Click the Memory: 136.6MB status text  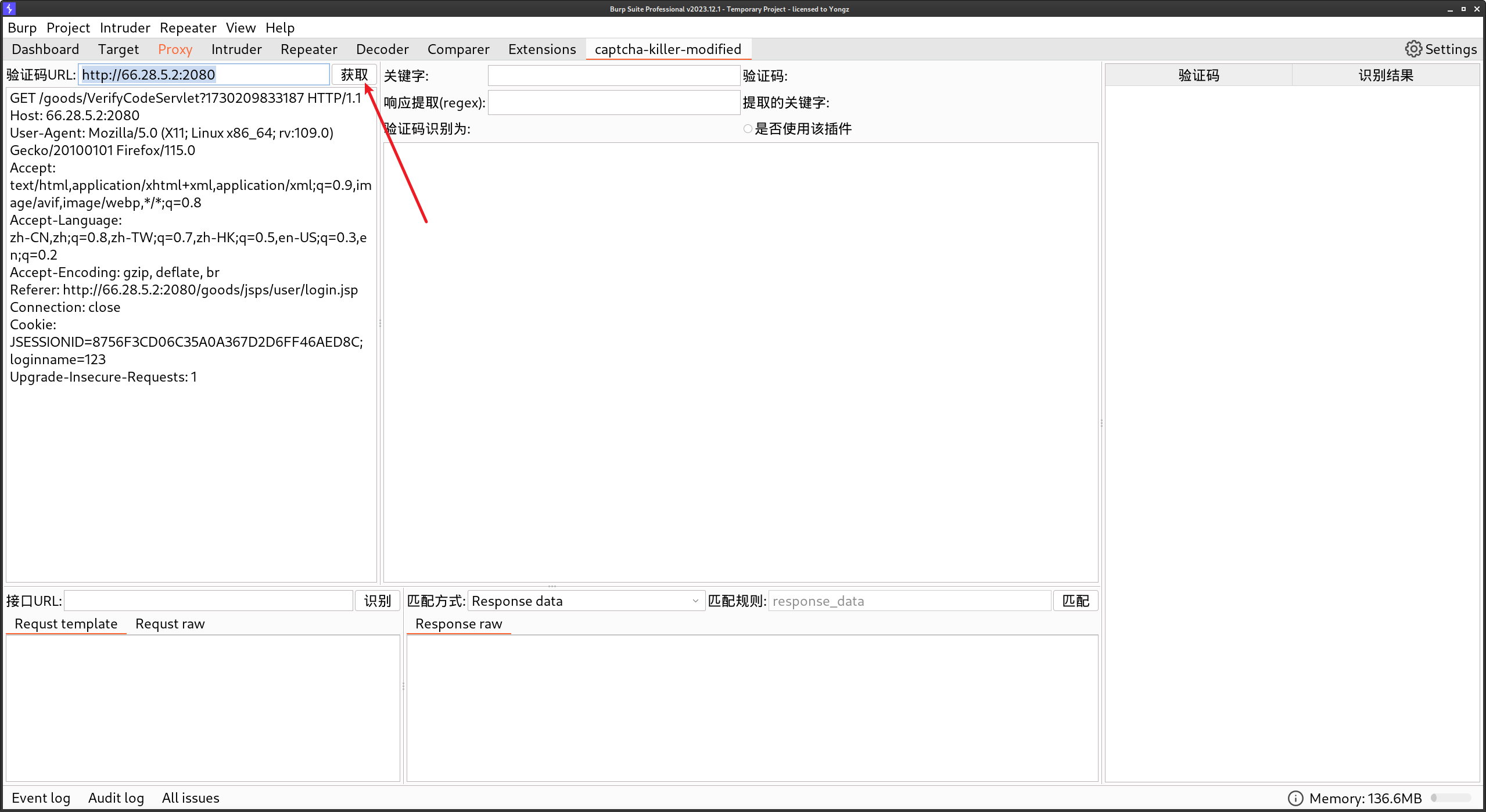click(x=1365, y=798)
